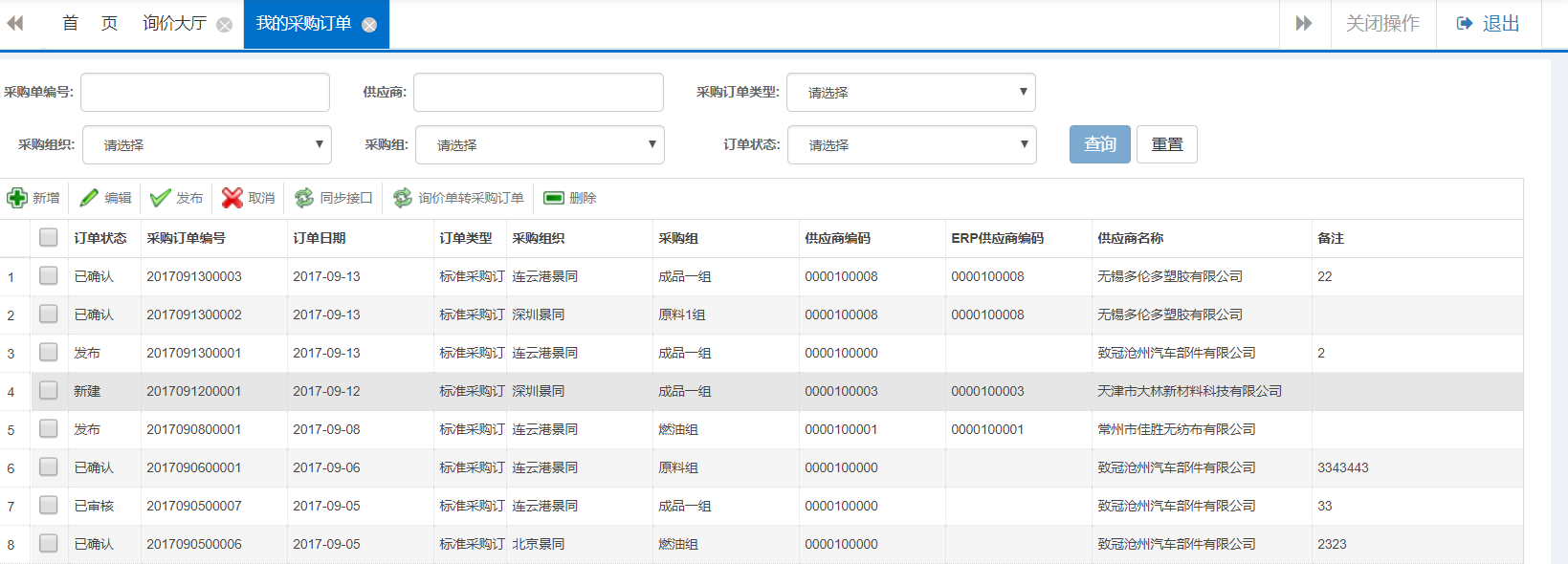Viewport: 1568px width, 564px height.
Task: Click the 订单类型 column header
Action: coord(466,238)
